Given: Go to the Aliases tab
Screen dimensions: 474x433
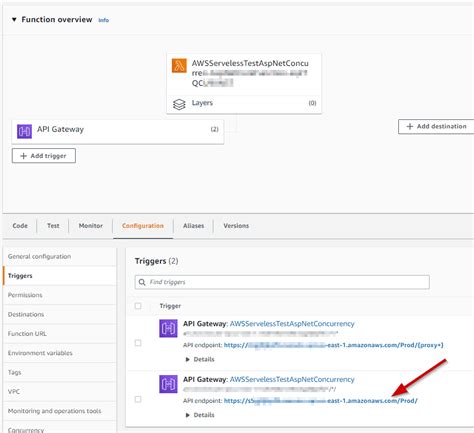Looking at the screenshot, I should [x=193, y=226].
